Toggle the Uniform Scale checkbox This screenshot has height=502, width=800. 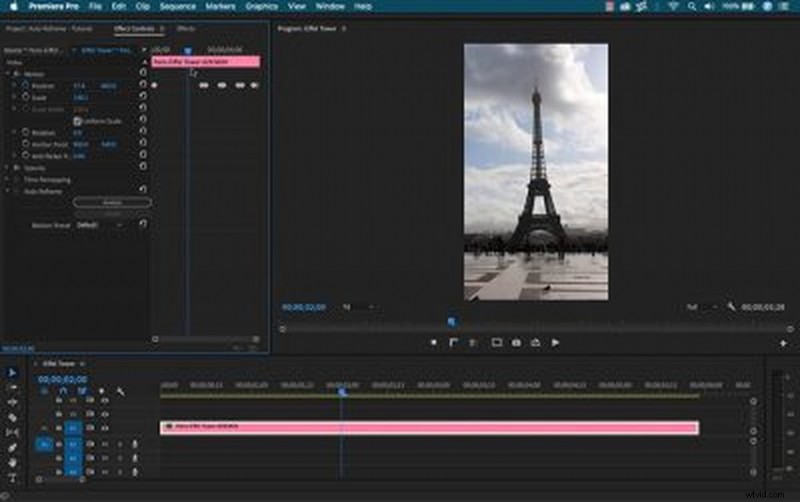pos(78,121)
